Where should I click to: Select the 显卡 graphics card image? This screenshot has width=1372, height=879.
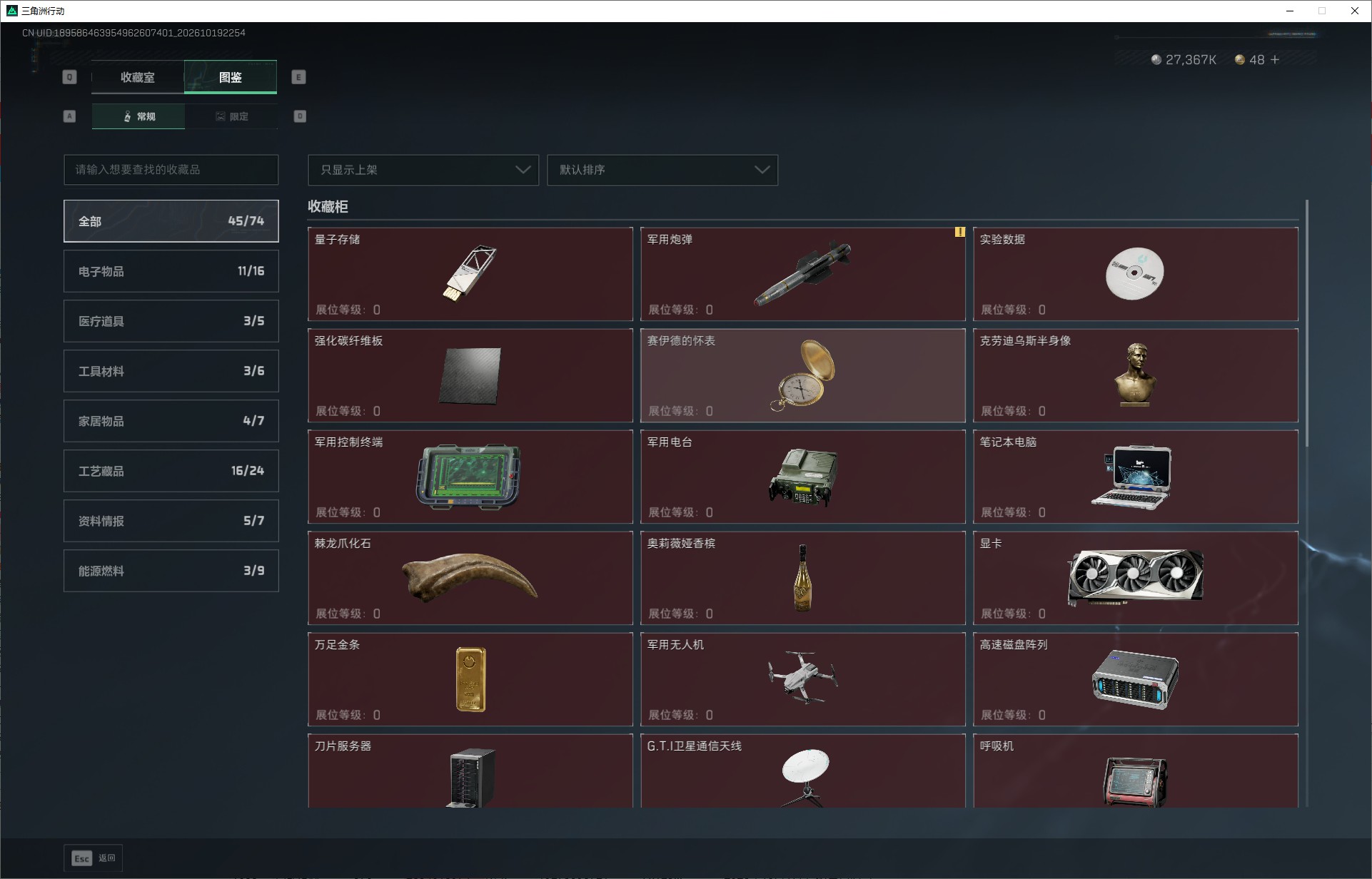[x=1135, y=578]
